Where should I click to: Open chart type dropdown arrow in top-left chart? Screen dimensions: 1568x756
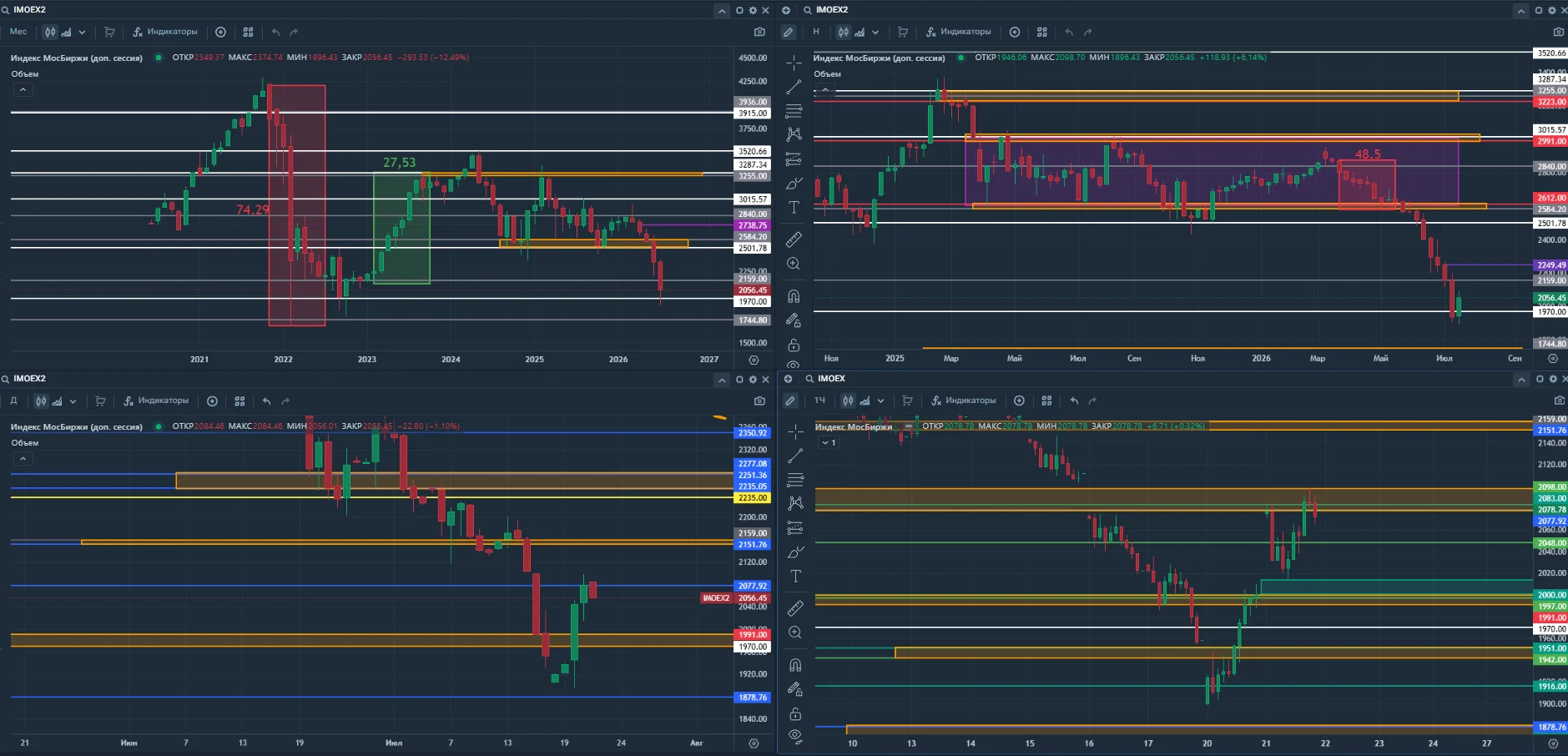(x=82, y=33)
